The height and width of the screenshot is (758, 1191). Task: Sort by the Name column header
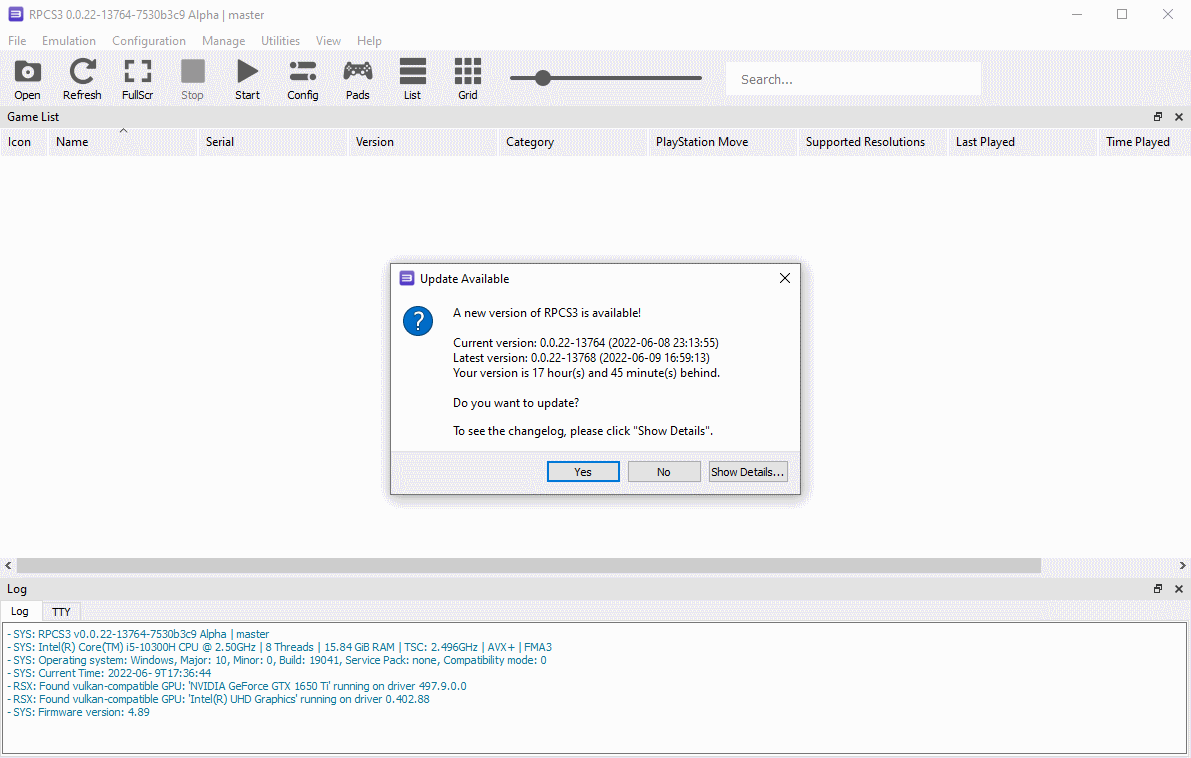(x=72, y=142)
